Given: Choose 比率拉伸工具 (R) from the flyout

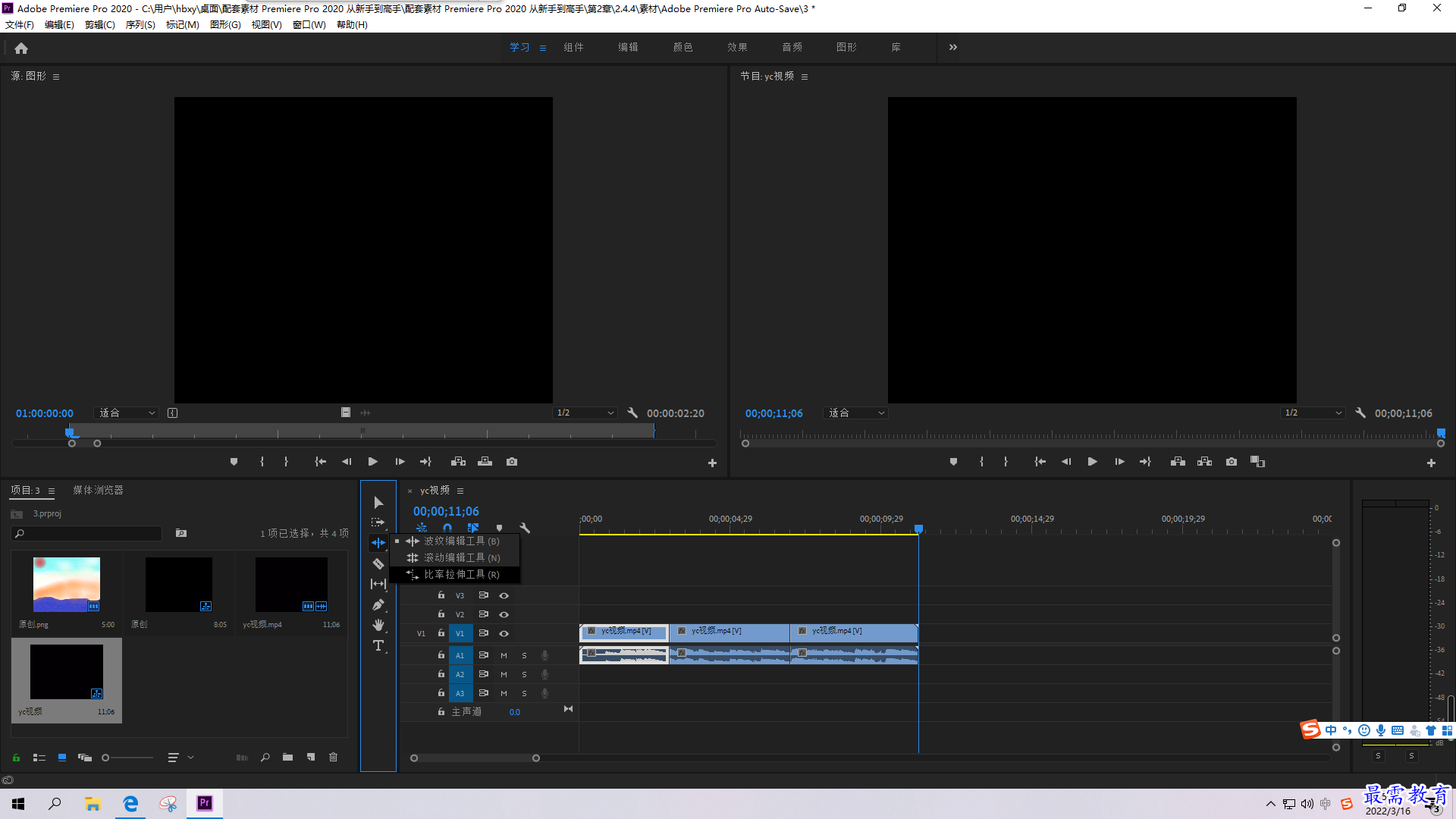Looking at the screenshot, I should (455, 575).
